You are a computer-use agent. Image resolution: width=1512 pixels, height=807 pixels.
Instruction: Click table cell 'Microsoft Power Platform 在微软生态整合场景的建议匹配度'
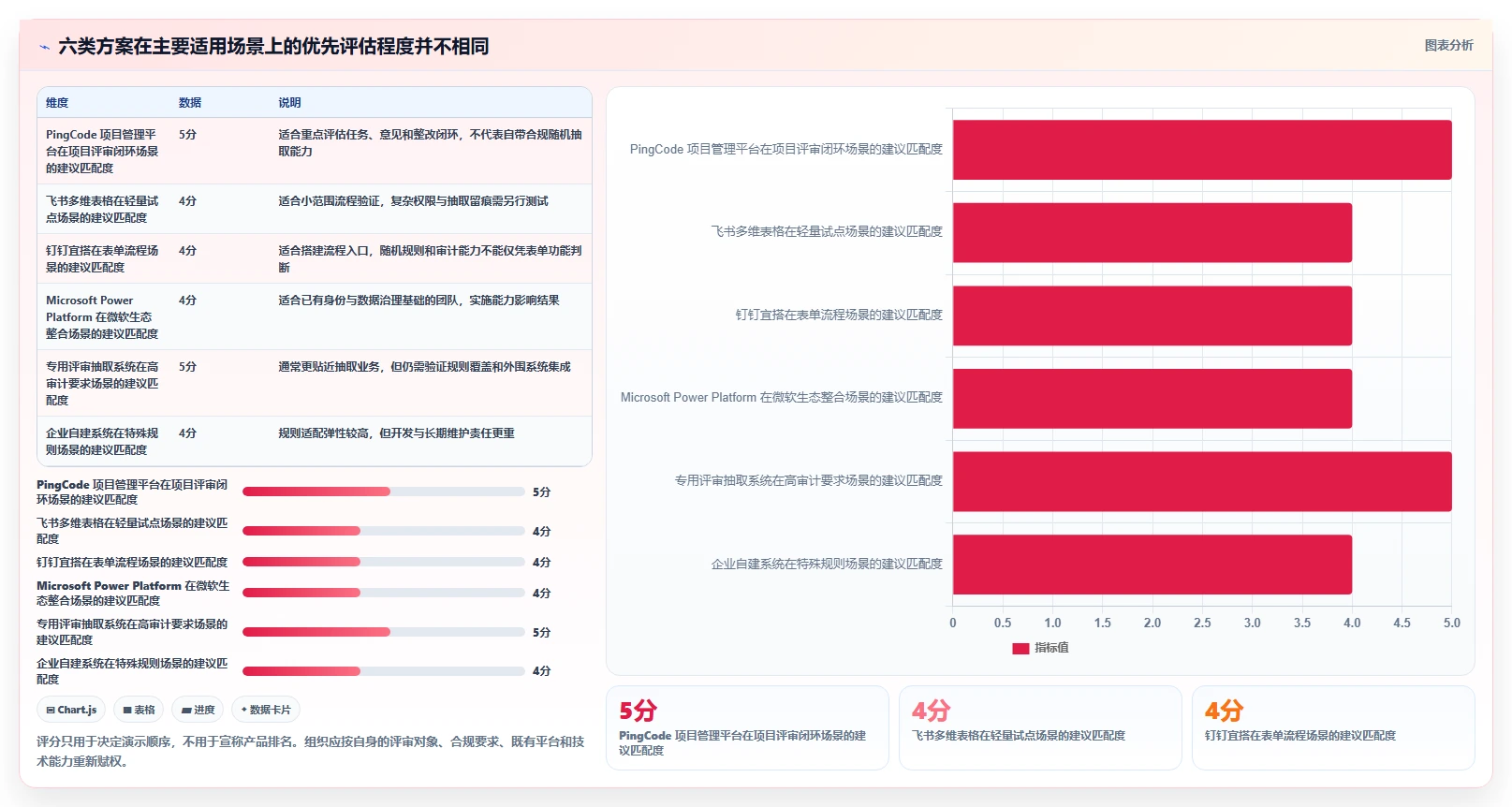pyautogui.click(x=103, y=316)
